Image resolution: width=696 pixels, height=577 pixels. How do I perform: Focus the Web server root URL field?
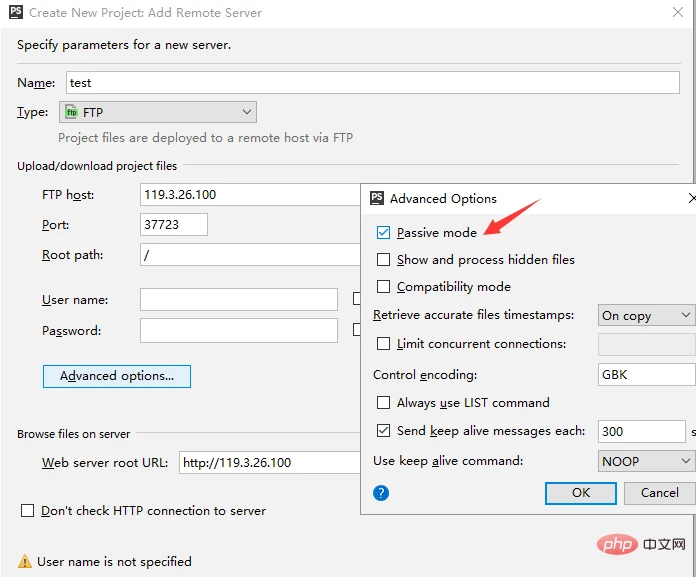point(270,462)
